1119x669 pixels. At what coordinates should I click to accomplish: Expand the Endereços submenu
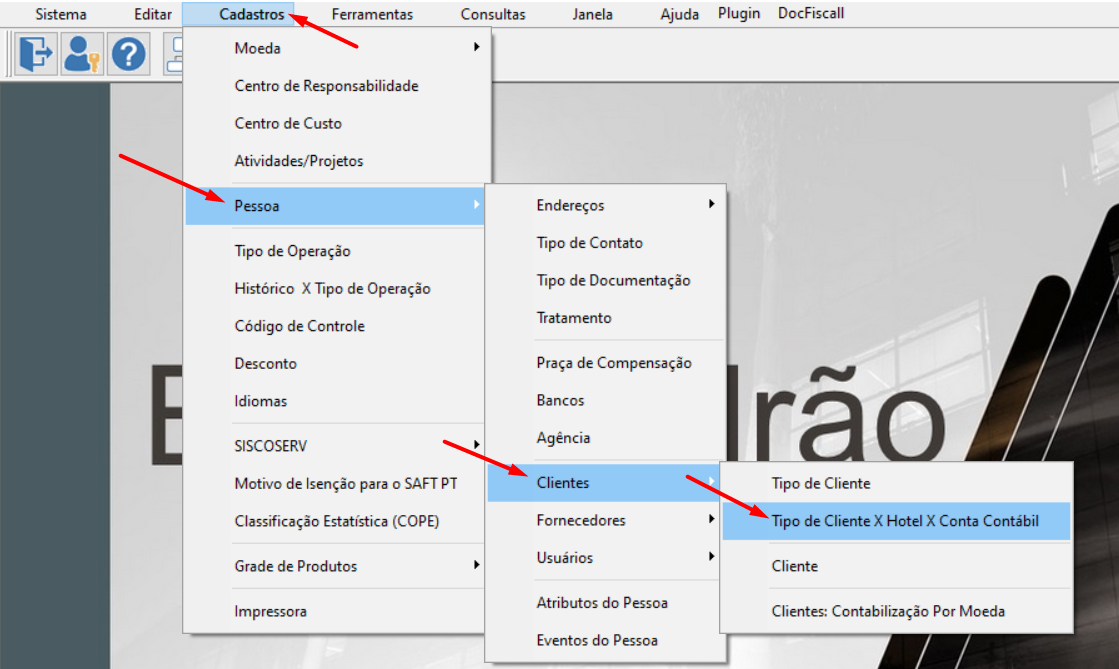pos(605,206)
